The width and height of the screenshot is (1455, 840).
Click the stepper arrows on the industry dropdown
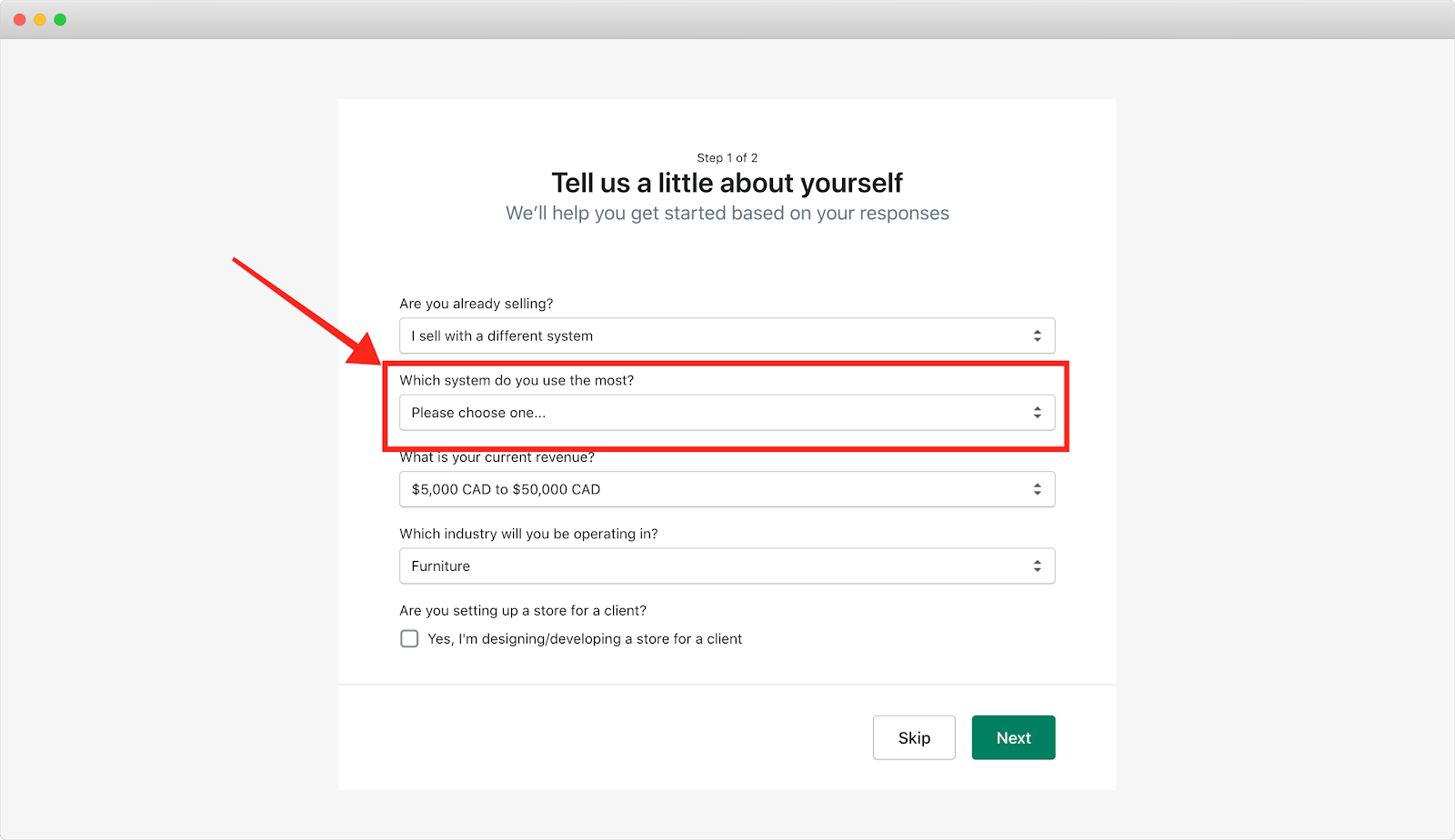click(x=1038, y=565)
